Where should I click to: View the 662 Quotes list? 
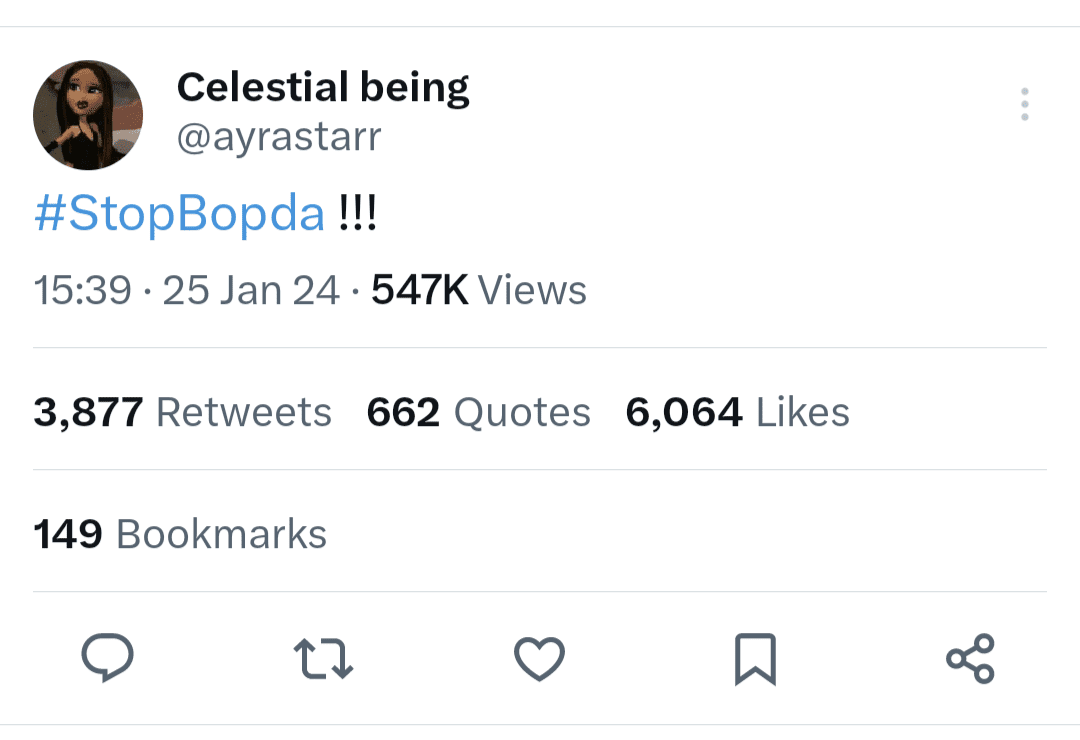[479, 412]
